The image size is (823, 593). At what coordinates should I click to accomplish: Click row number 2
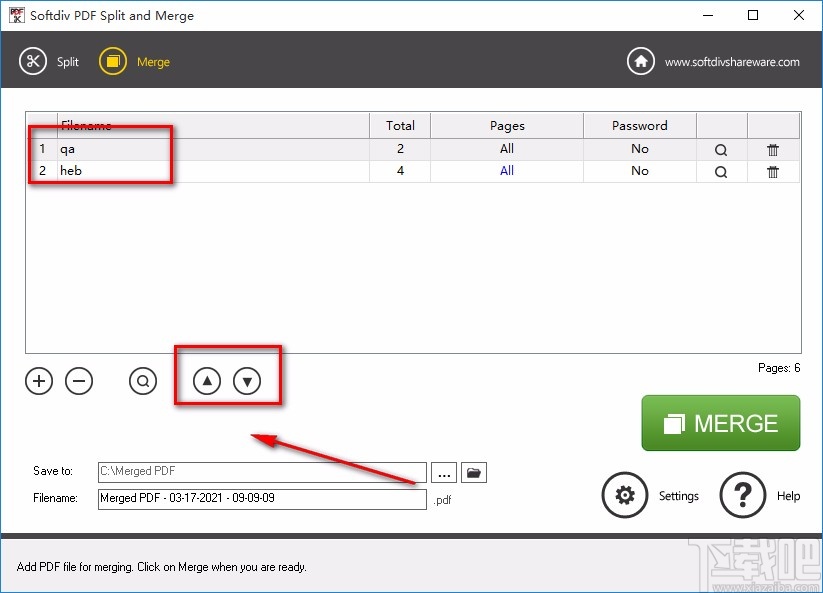42,171
